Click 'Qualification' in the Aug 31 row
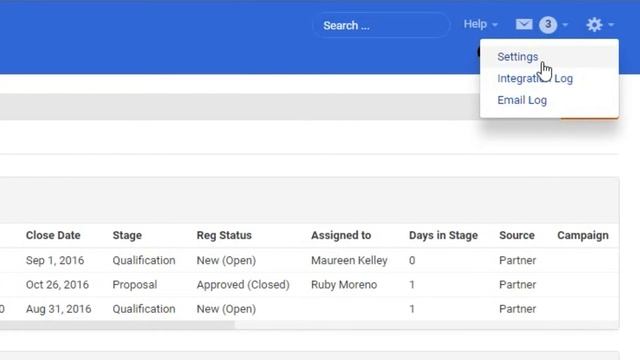Viewport: 640px width, 360px height. (144, 309)
